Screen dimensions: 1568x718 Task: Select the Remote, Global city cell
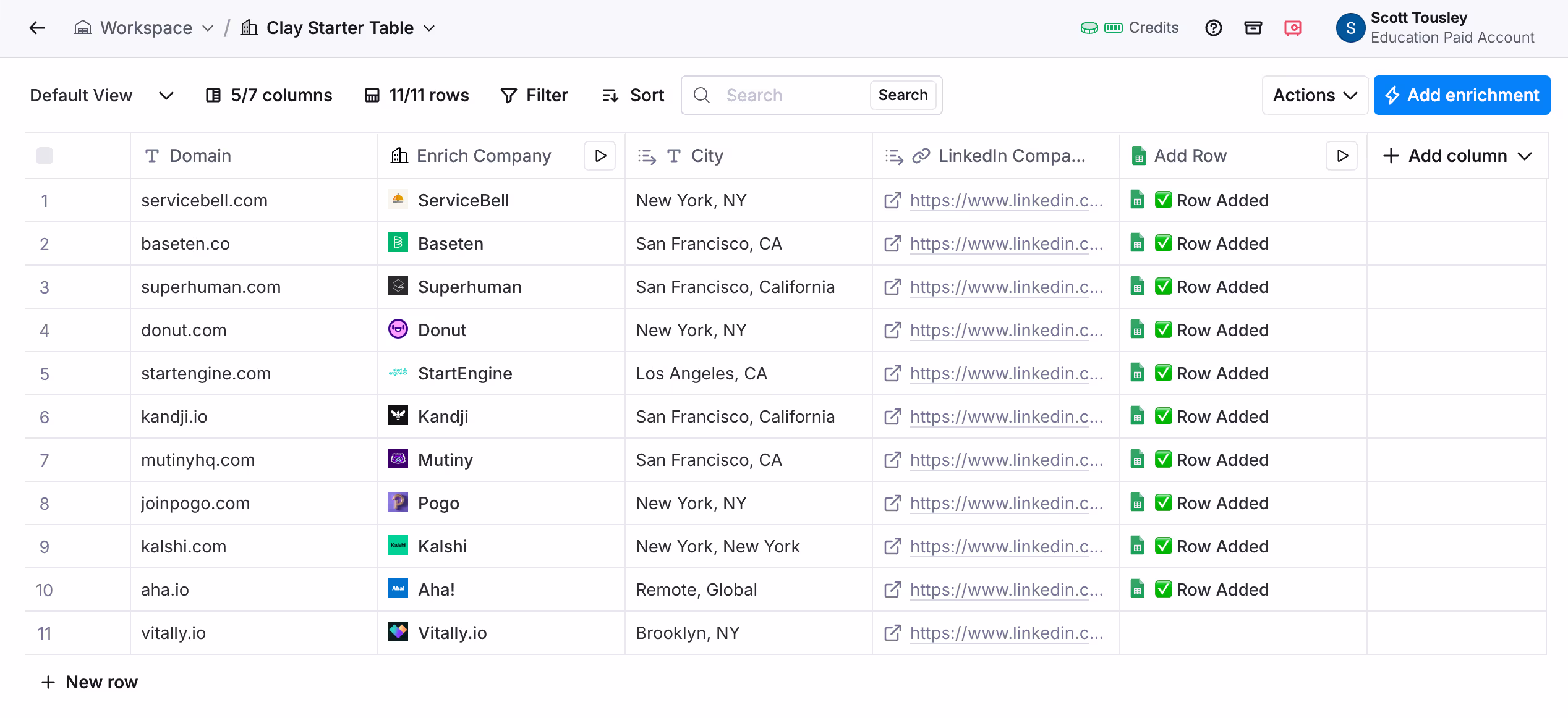coord(748,589)
